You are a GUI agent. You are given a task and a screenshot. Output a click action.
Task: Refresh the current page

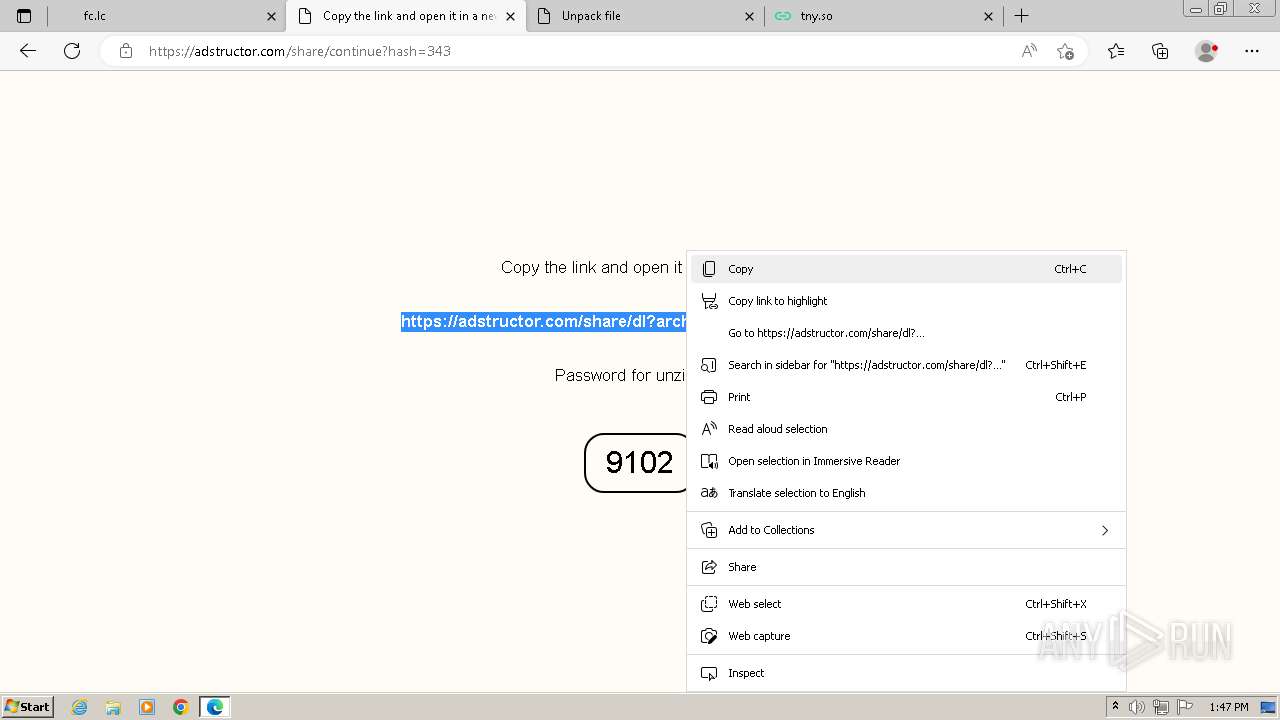(x=72, y=51)
